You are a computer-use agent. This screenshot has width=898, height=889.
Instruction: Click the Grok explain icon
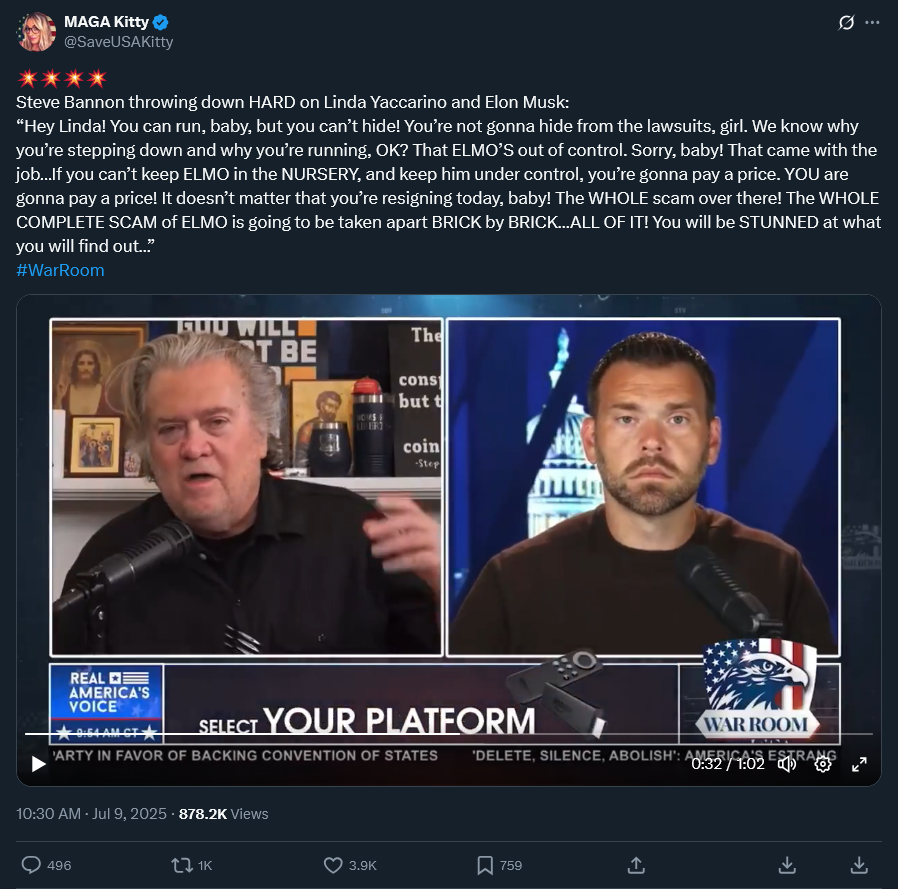point(846,22)
